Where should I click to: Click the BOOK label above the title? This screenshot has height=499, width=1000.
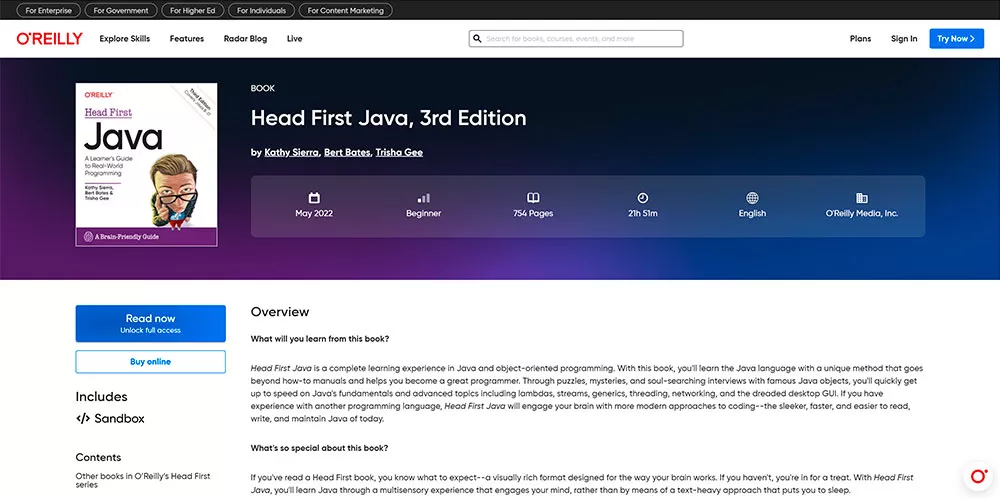point(263,89)
